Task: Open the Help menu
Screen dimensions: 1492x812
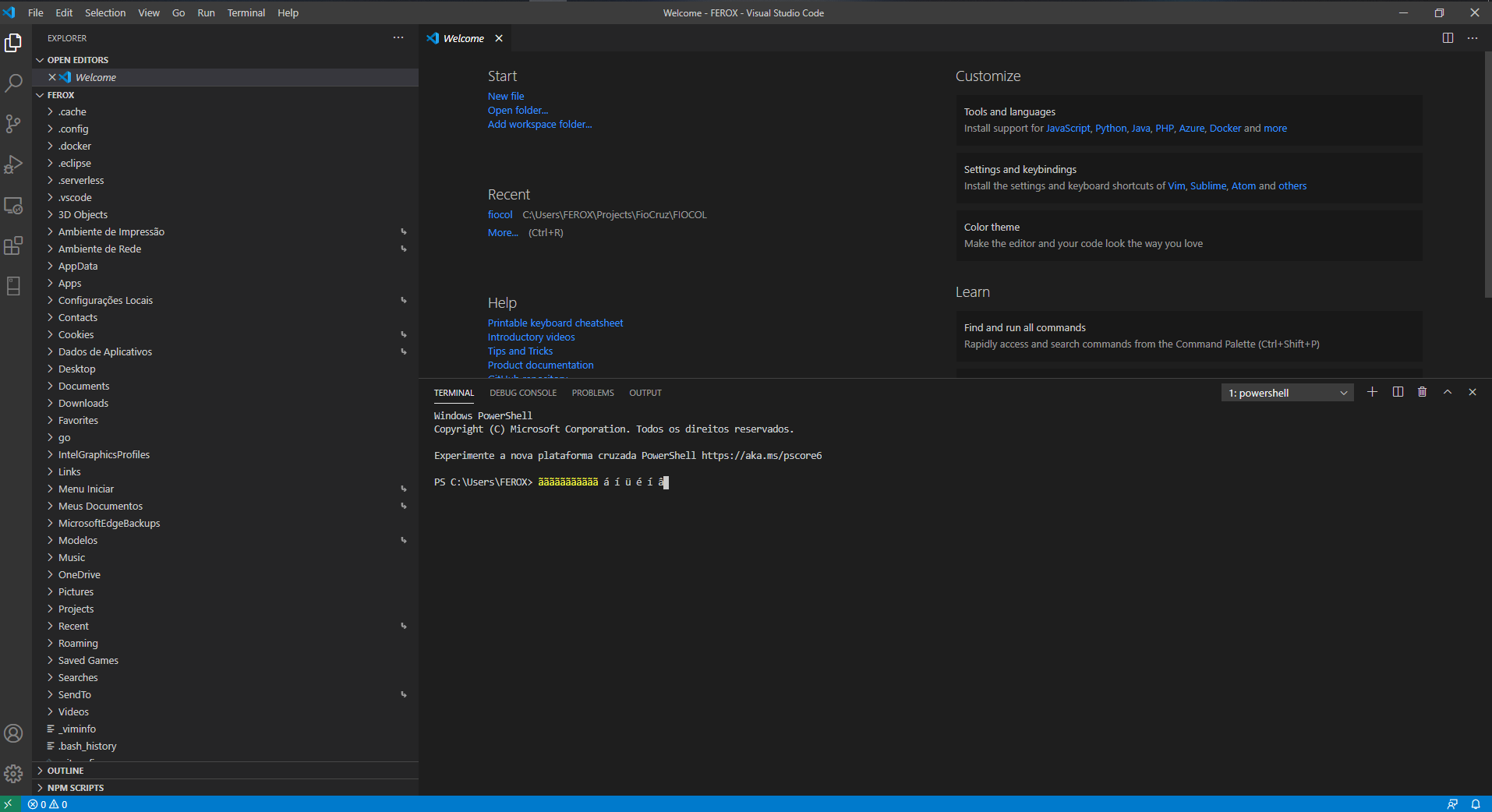Action: (288, 12)
